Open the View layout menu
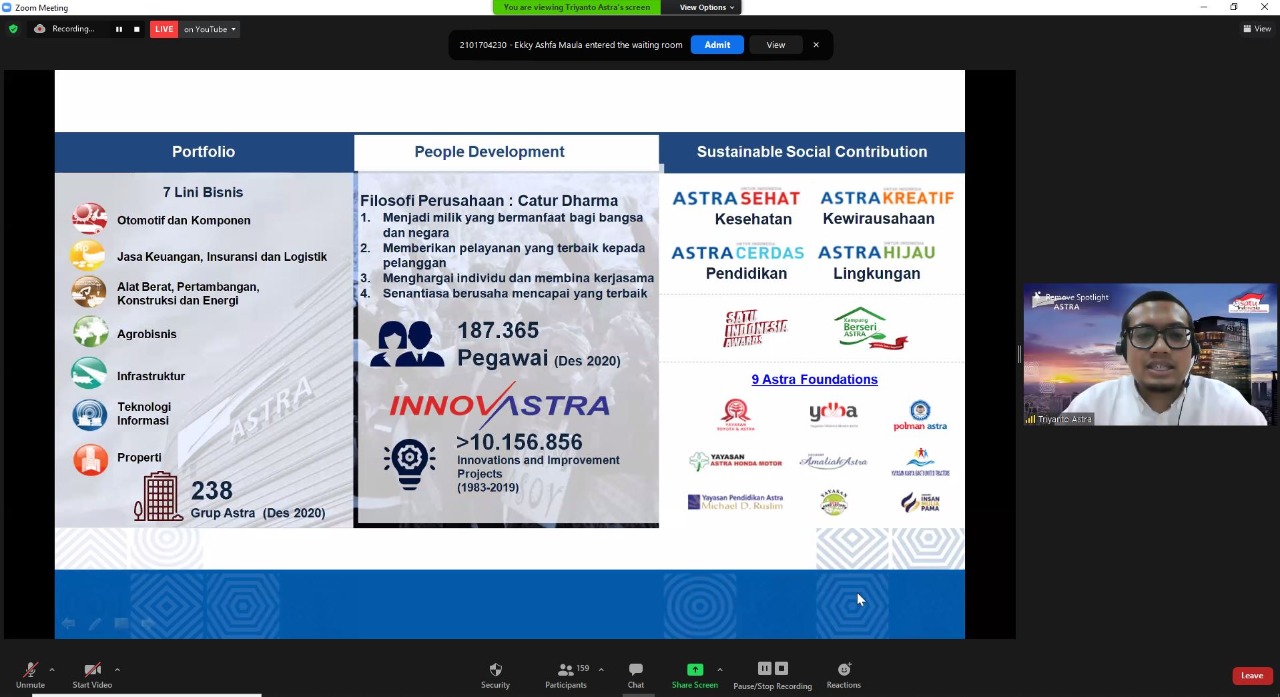Viewport: 1280px width, 697px height. click(1257, 29)
